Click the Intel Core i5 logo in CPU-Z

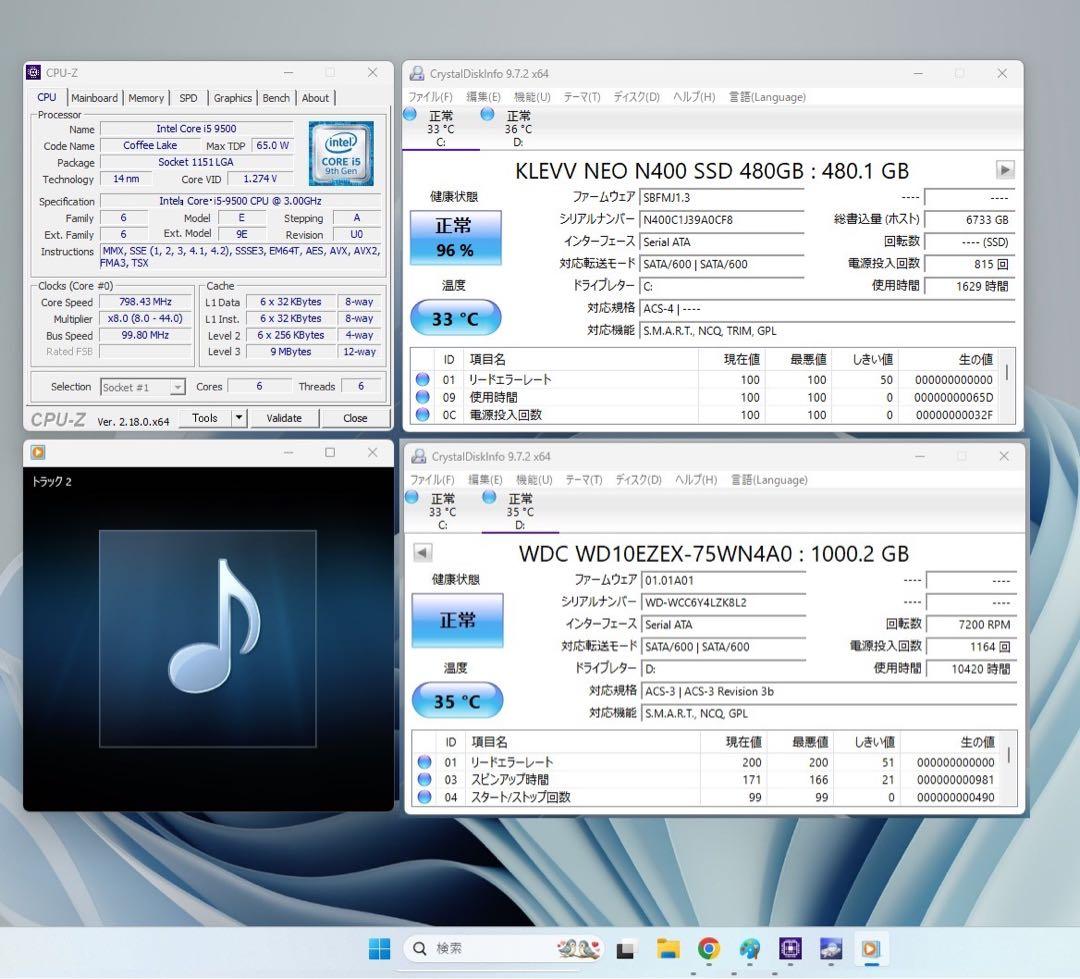pos(341,153)
